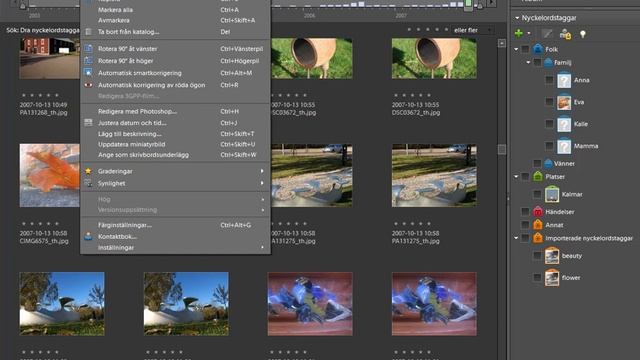640x360 pixels.
Task: Click the smart fix icon in menu
Action: click(x=88, y=73)
